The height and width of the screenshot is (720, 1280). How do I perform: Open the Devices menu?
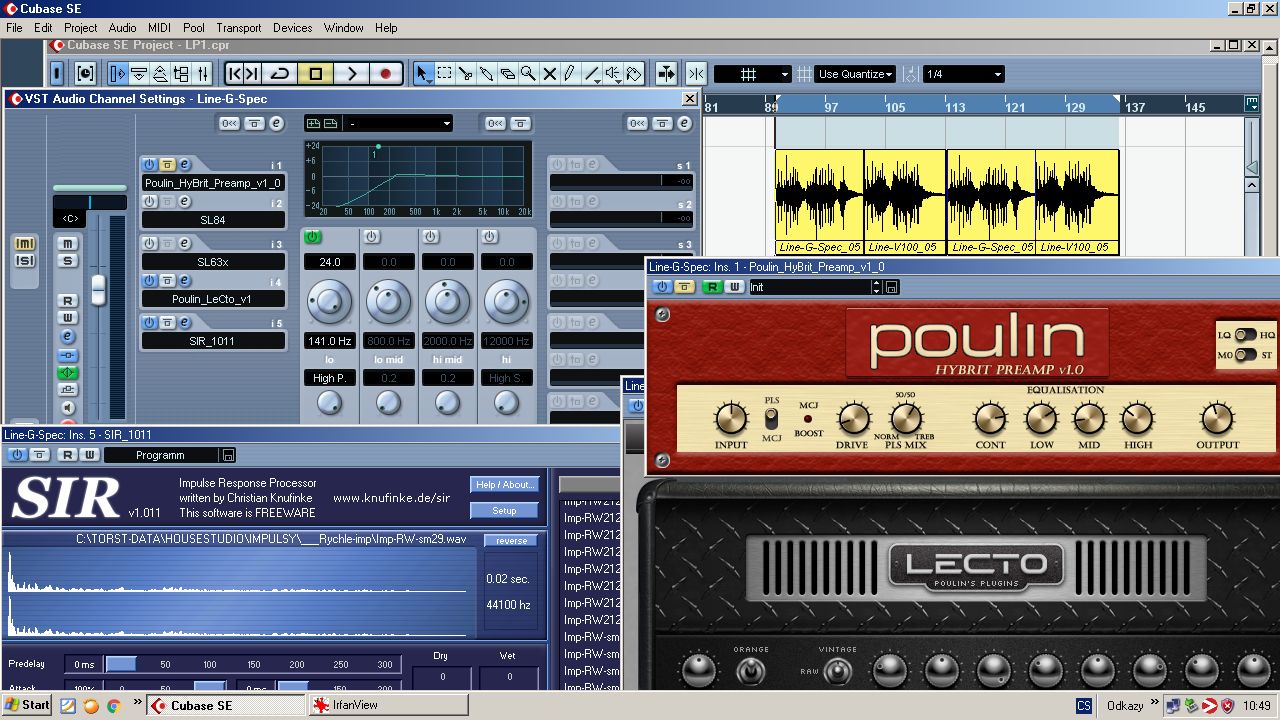(x=292, y=28)
